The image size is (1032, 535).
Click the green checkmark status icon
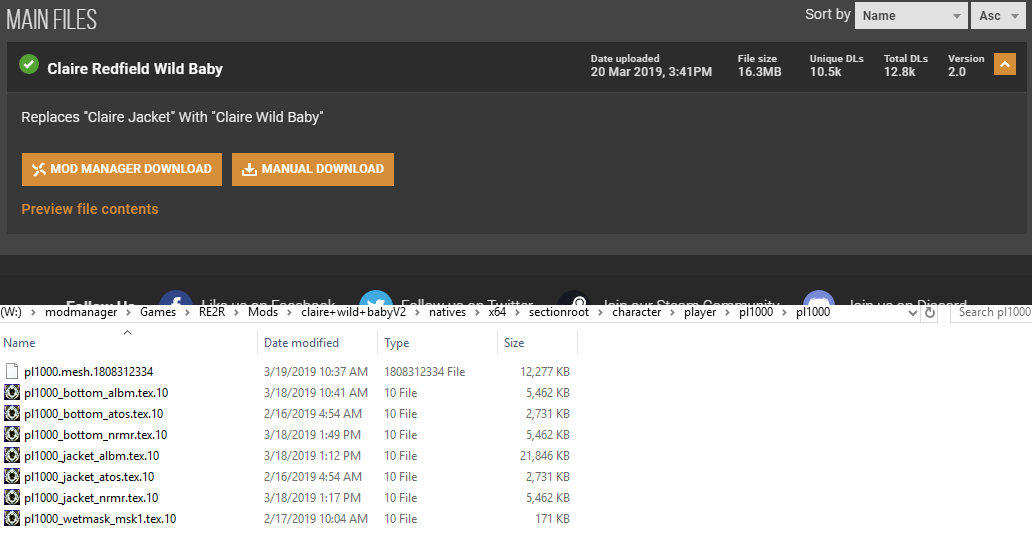click(x=29, y=64)
